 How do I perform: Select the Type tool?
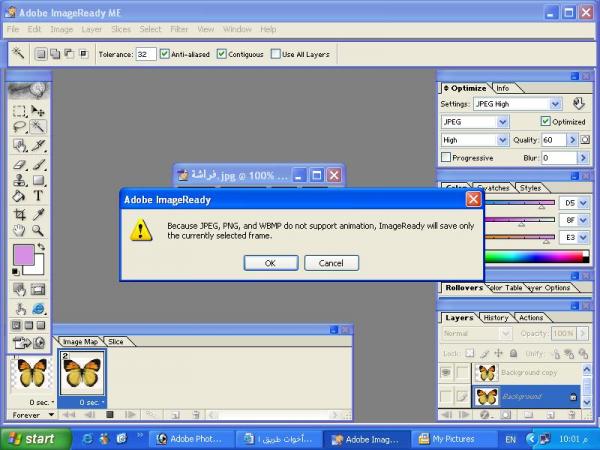(38, 196)
